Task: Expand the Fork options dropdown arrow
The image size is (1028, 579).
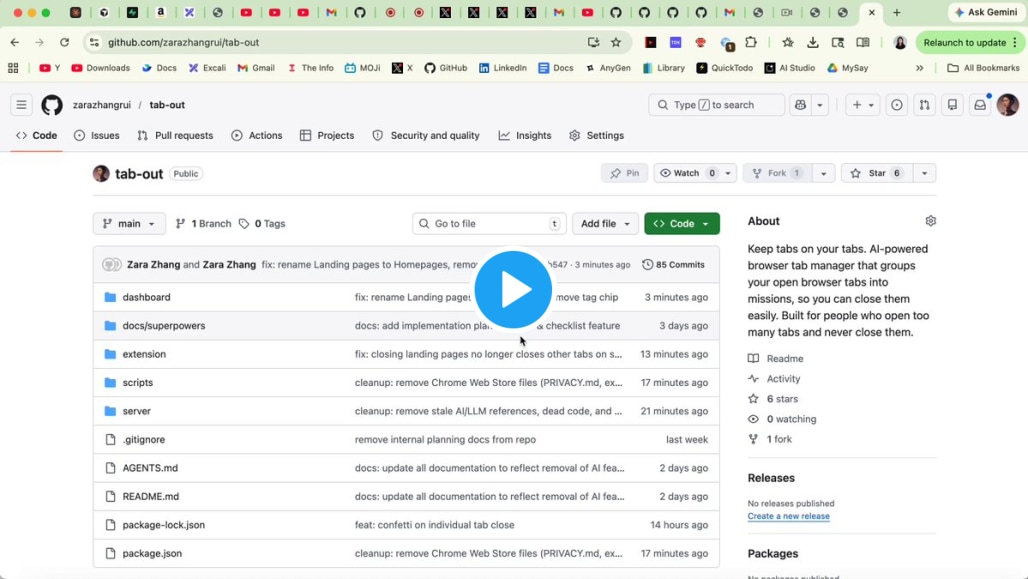Action: click(823, 173)
